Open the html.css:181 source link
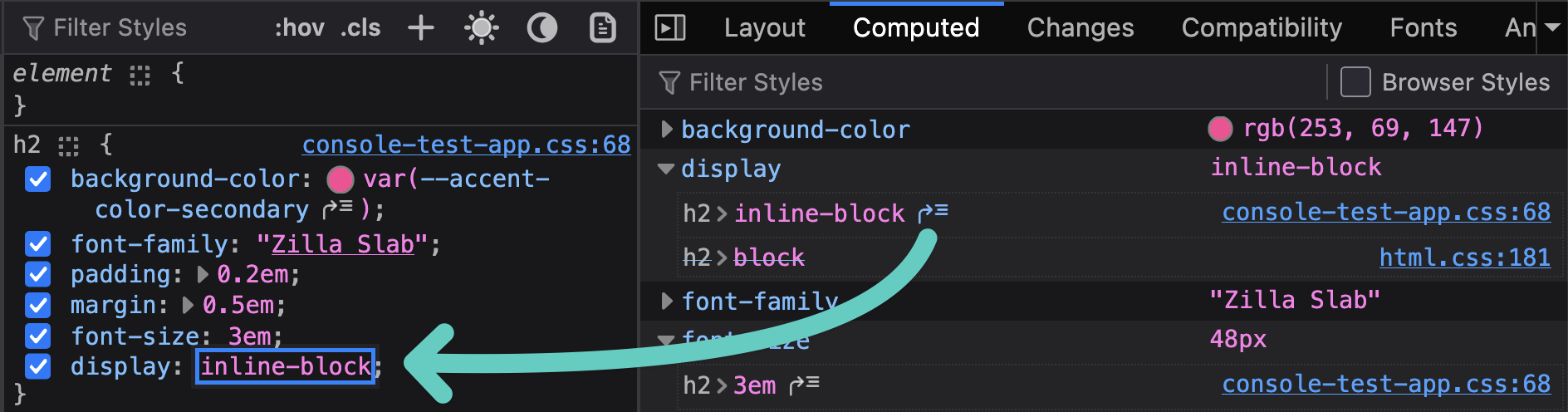 [1464, 257]
